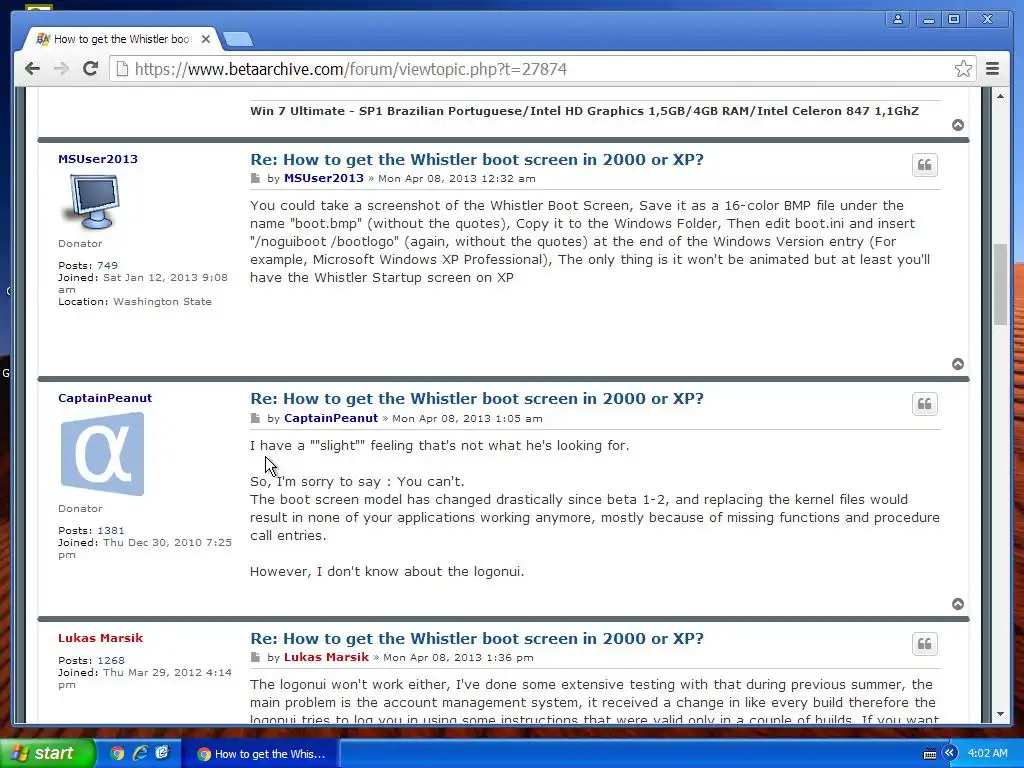The image size is (1024, 768).
Task: Quote Lukas Marsik's post
Action: (x=924, y=644)
